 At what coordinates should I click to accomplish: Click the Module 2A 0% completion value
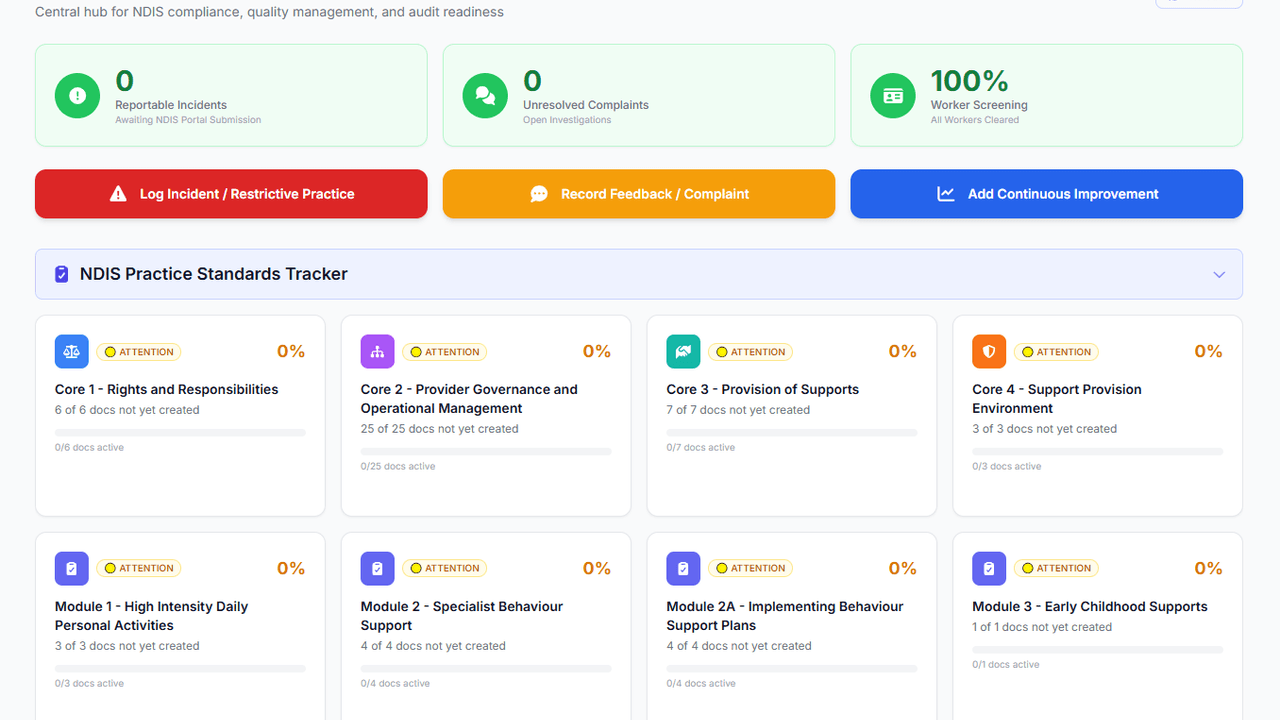click(903, 569)
